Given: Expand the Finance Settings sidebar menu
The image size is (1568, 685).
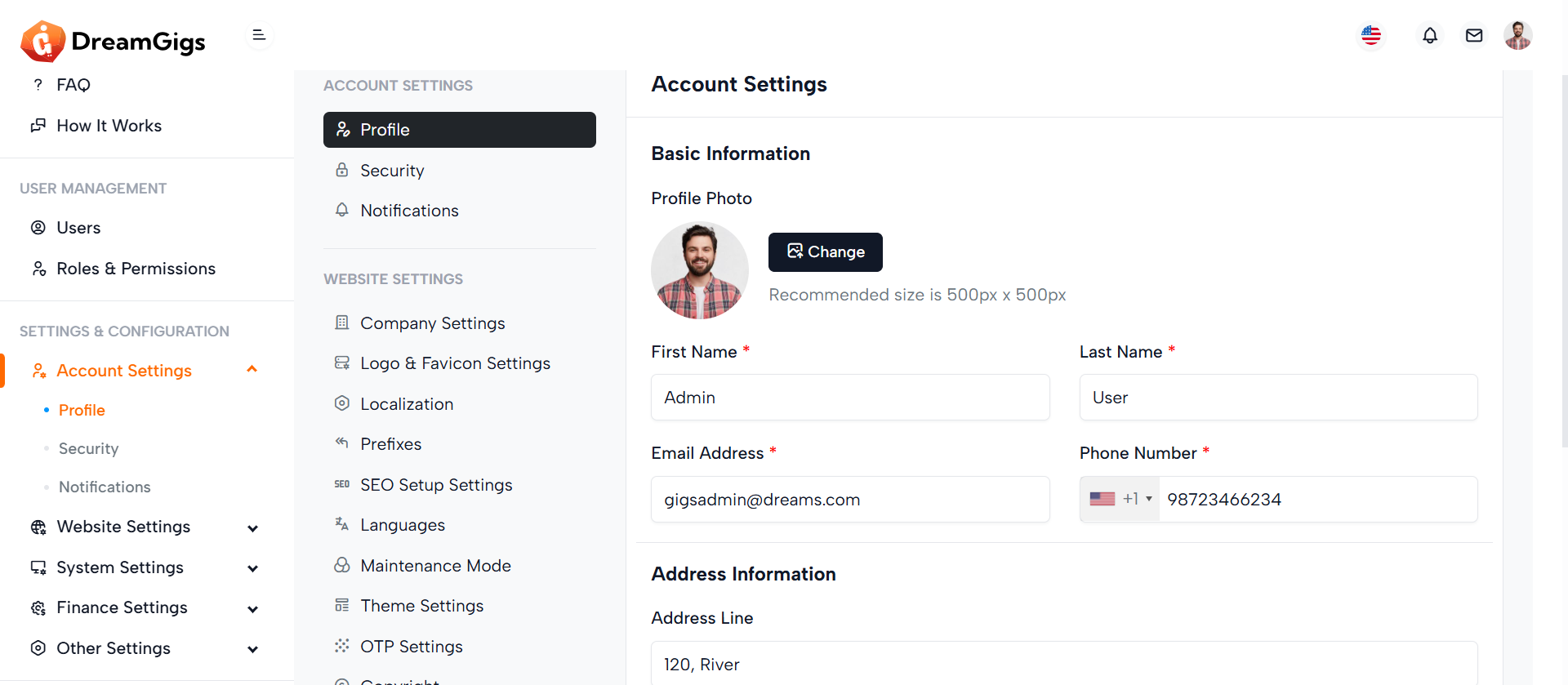Looking at the screenshot, I should [x=252, y=609].
